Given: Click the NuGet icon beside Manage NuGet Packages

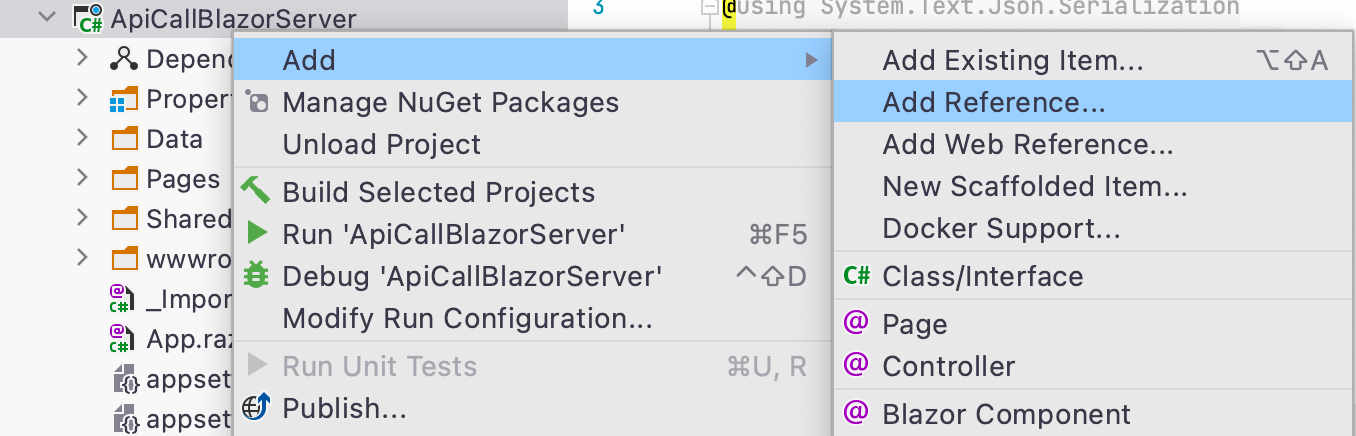Looking at the screenshot, I should point(256,103).
